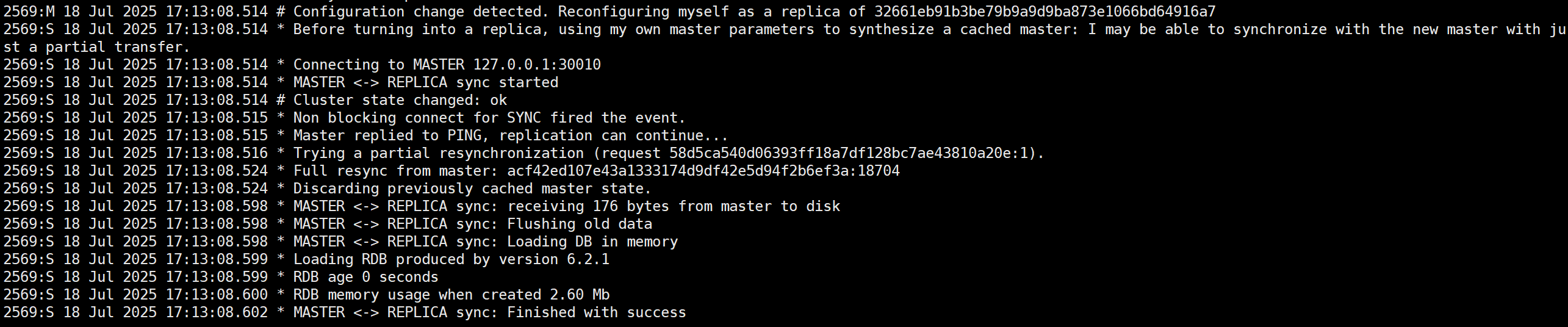The width and height of the screenshot is (1568, 327).
Task: Click the RDB version 6.2.1 text
Action: 588,259
